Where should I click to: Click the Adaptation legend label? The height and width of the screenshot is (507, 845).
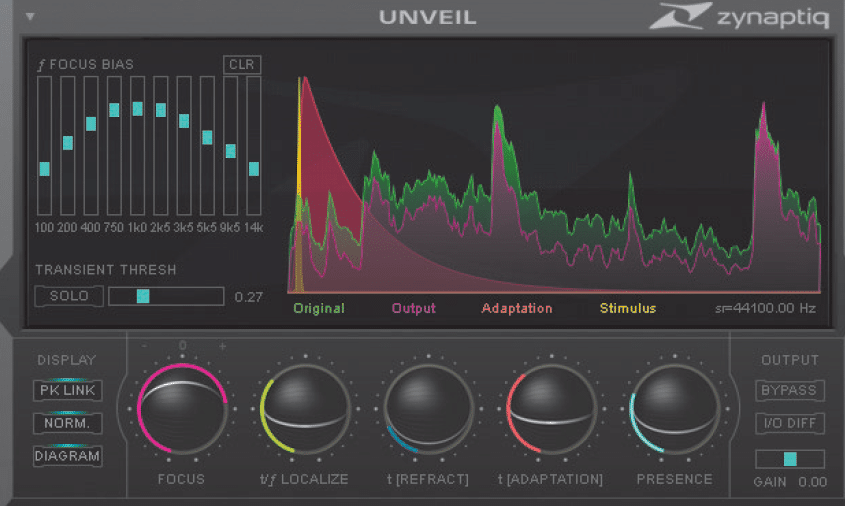click(517, 308)
